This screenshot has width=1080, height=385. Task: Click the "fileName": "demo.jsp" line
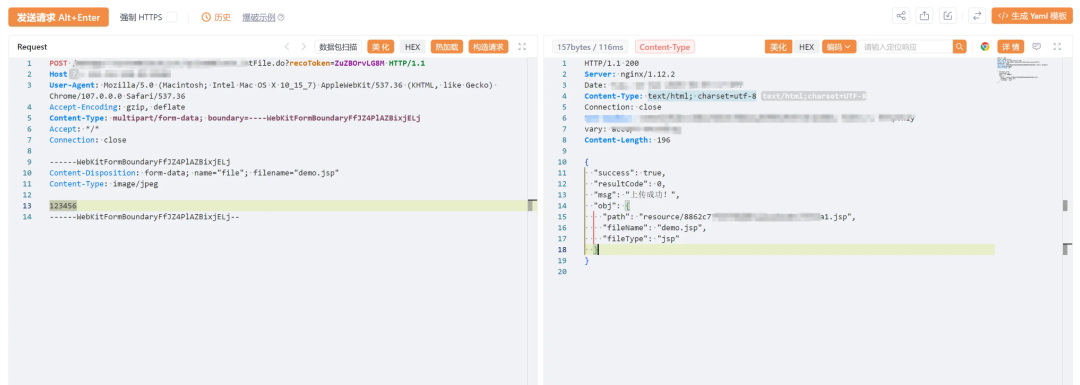[x=654, y=228]
